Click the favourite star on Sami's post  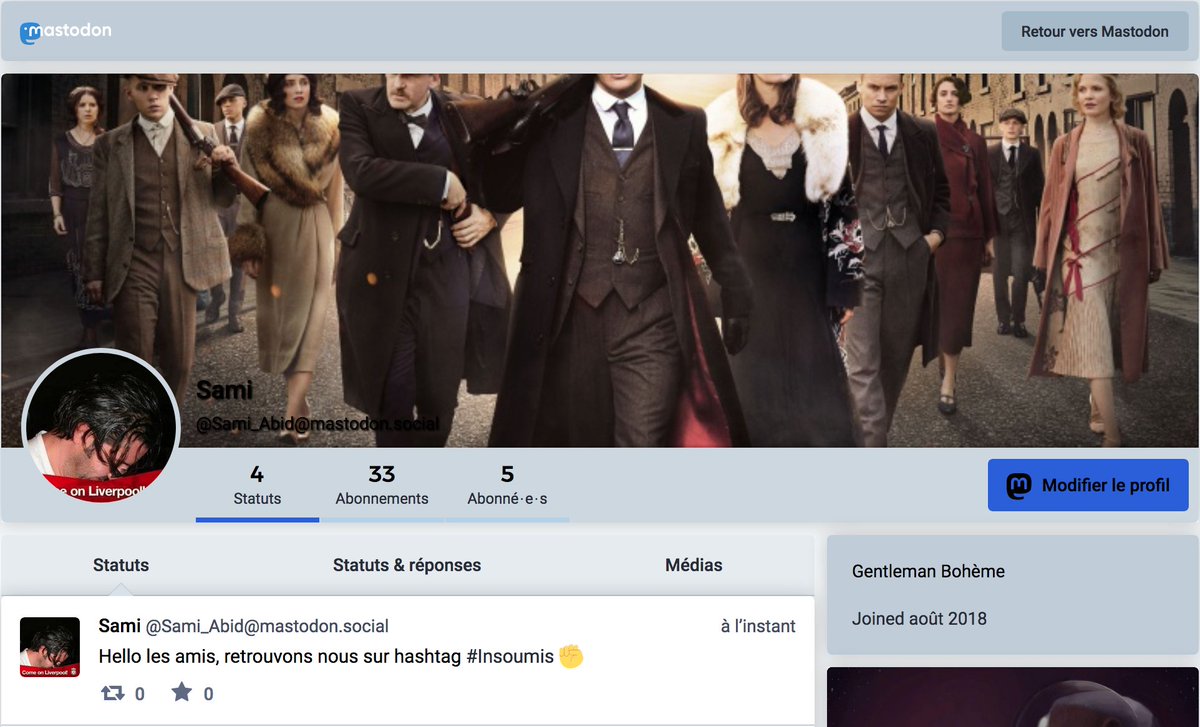181,692
